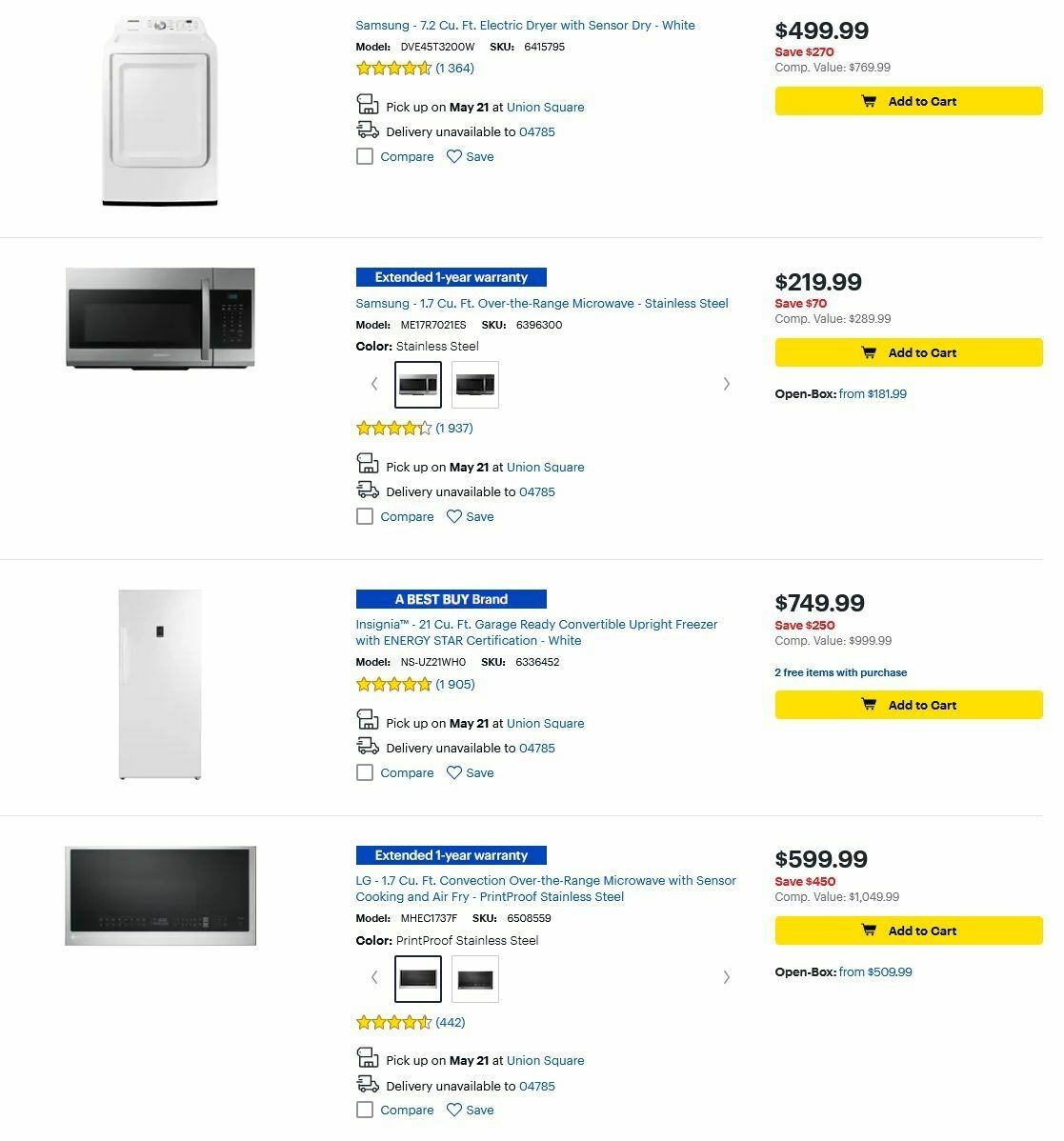The height and width of the screenshot is (1141, 1064).
Task: Enable Compare for the Insignia freezer
Action: (365, 772)
